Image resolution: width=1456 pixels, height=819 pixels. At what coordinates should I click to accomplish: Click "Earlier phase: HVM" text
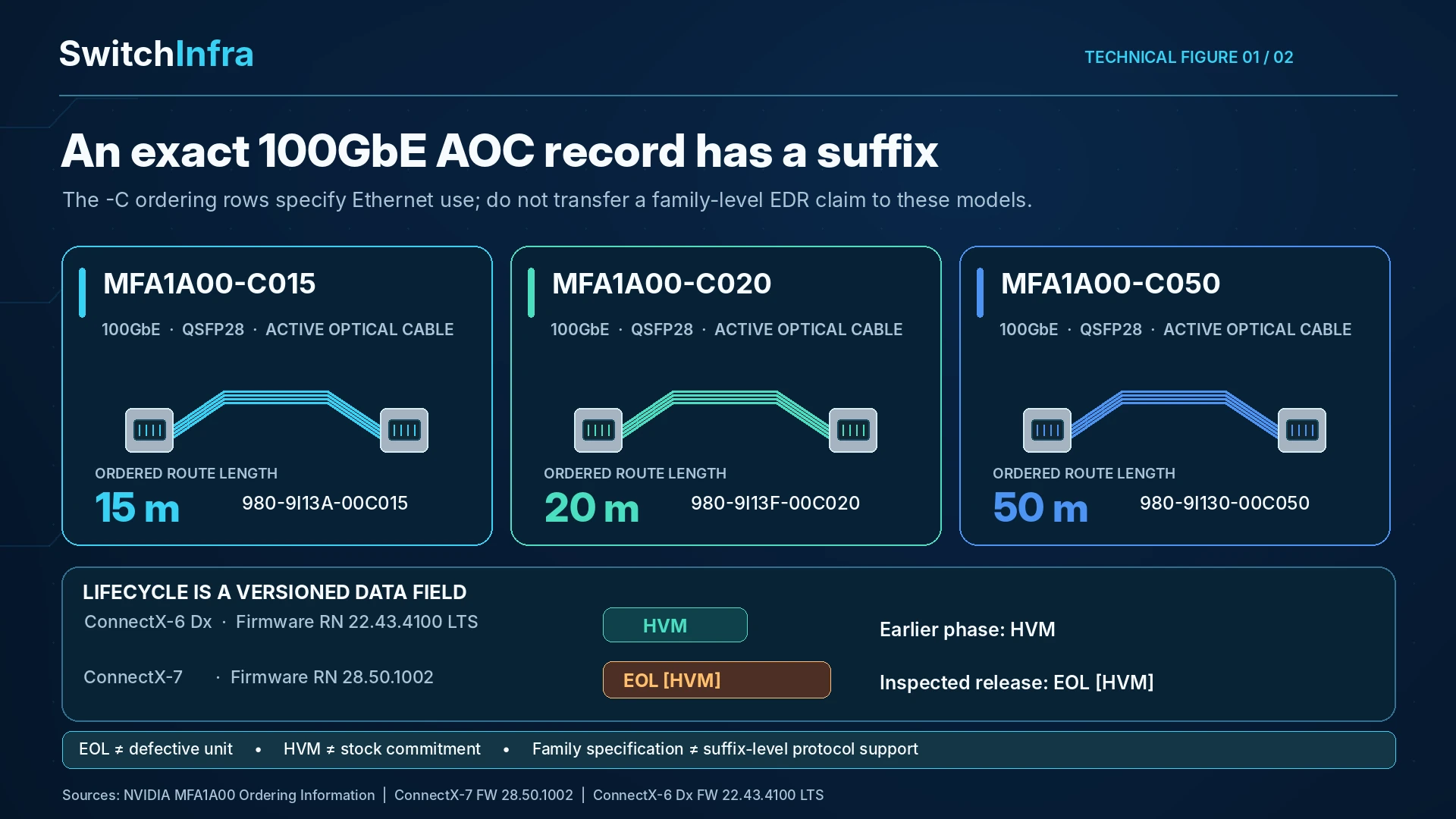coord(967,629)
